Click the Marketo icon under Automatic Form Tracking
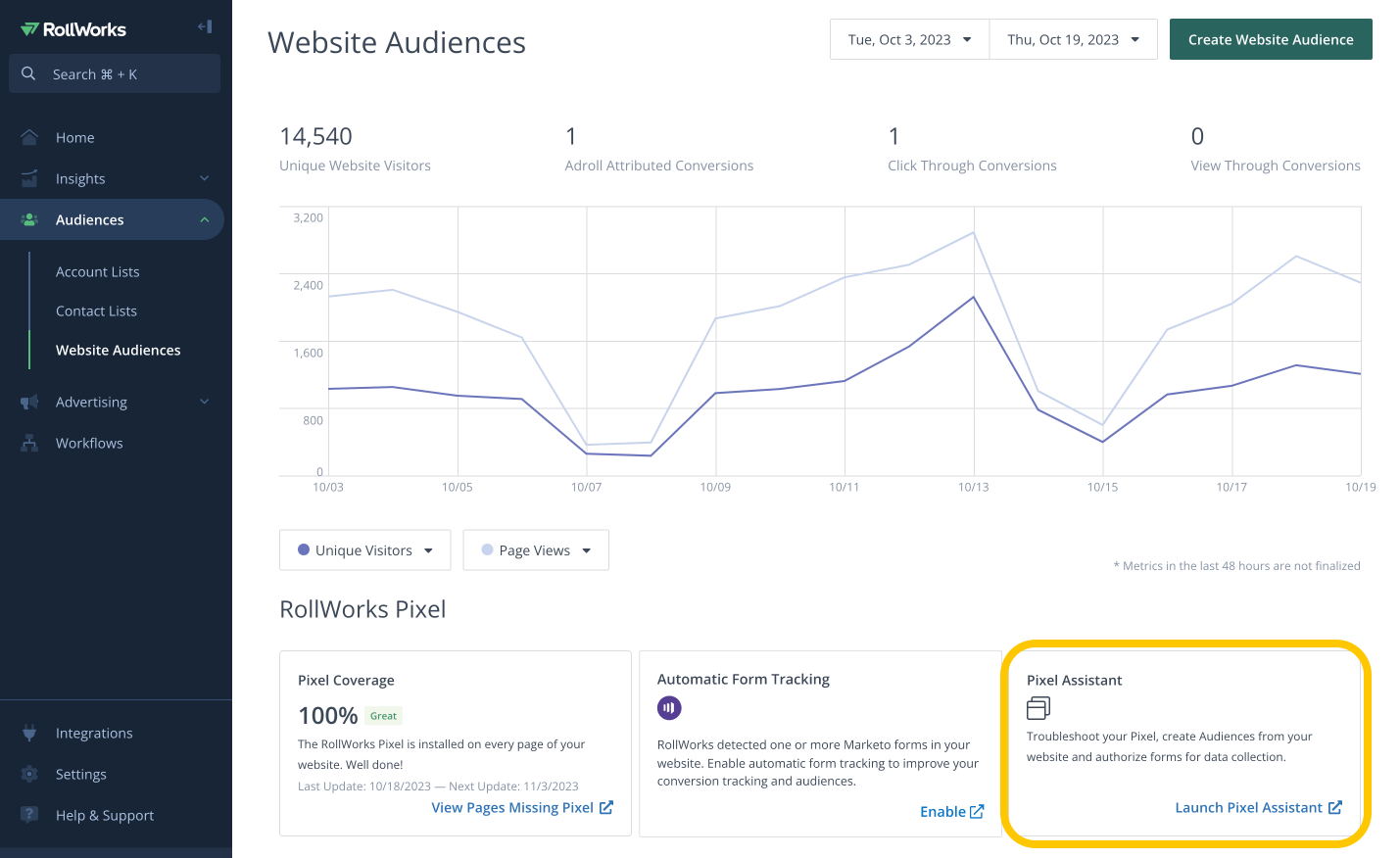 click(669, 707)
